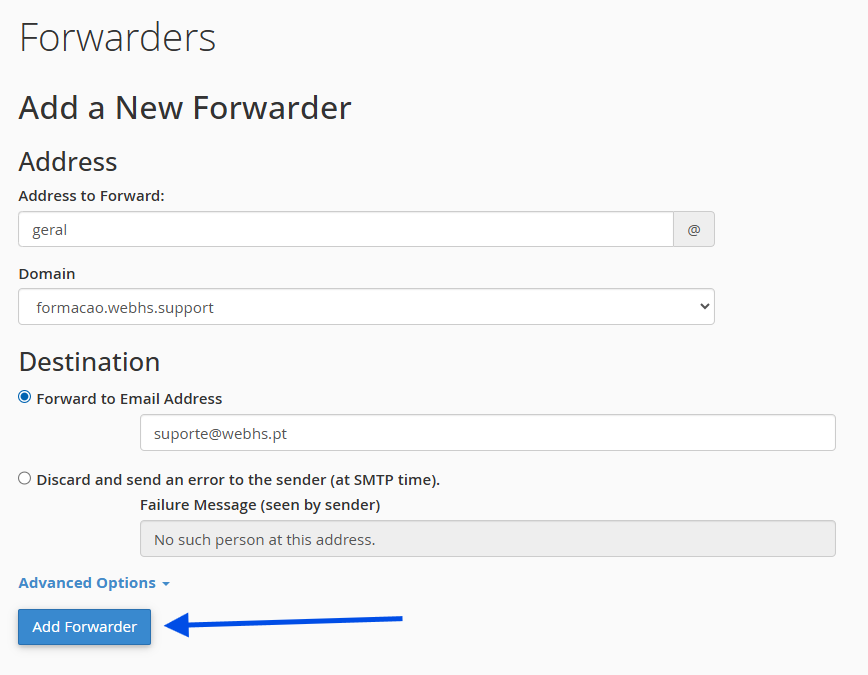This screenshot has width=868, height=675.
Task: Expand the Advanced Options section
Action: pyautogui.click(x=87, y=583)
